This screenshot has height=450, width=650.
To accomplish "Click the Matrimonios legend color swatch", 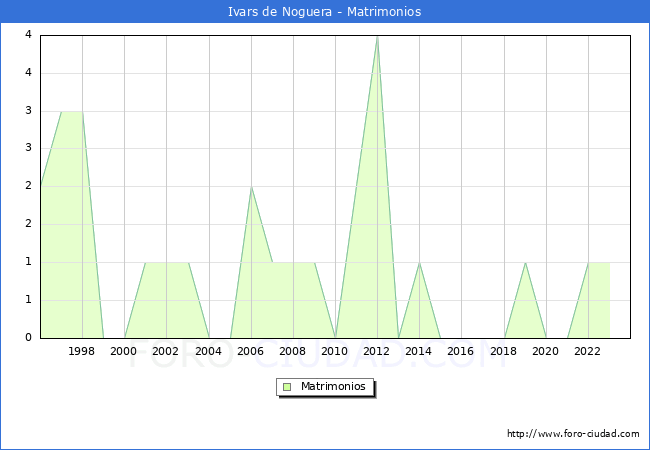I will pyautogui.click(x=287, y=387).
